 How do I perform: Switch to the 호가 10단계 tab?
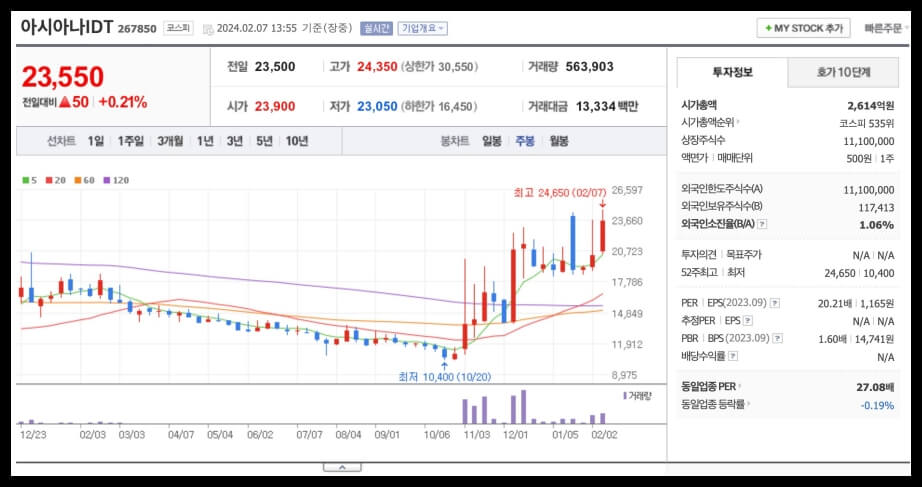coord(843,72)
